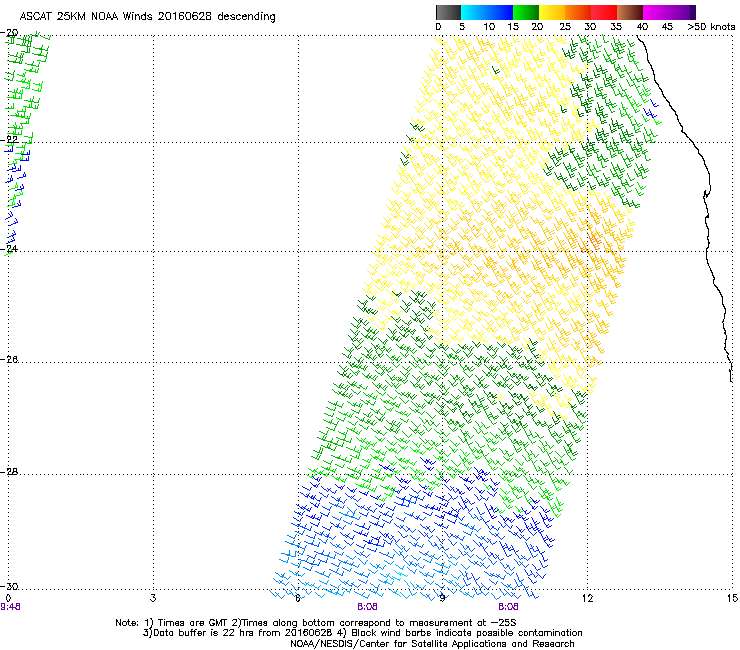Click the '-20' latitude axis label
Screen dimensions: 740x650
click(x=11, y=33)
